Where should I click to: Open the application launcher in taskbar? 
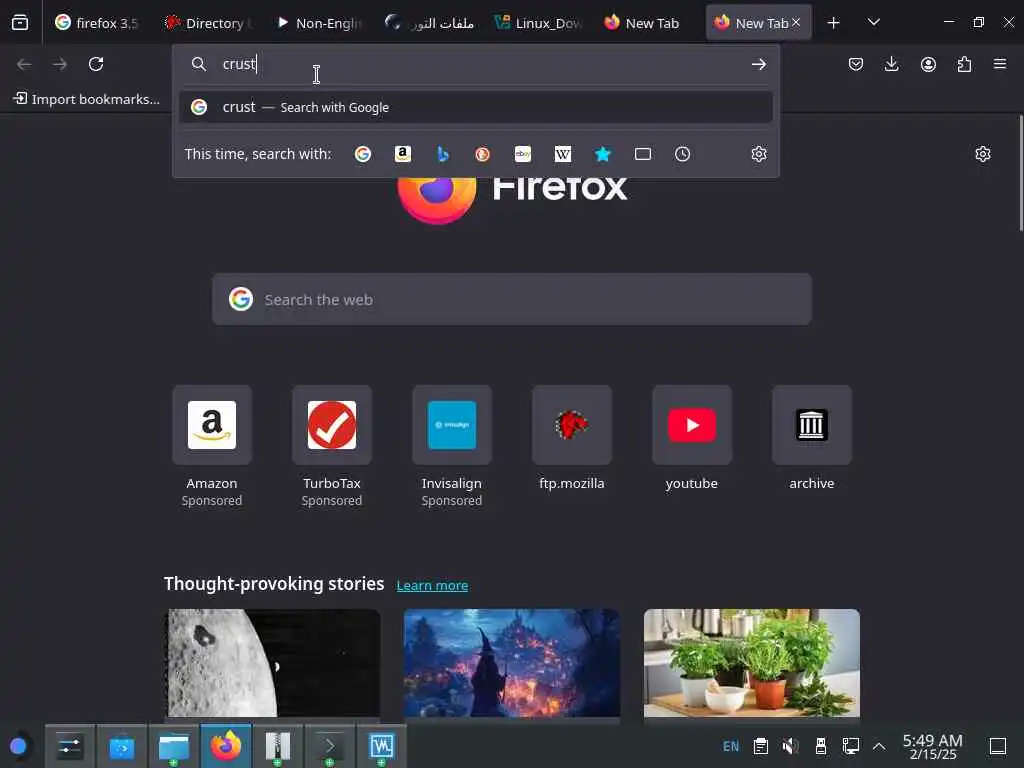tap(18, 746)
